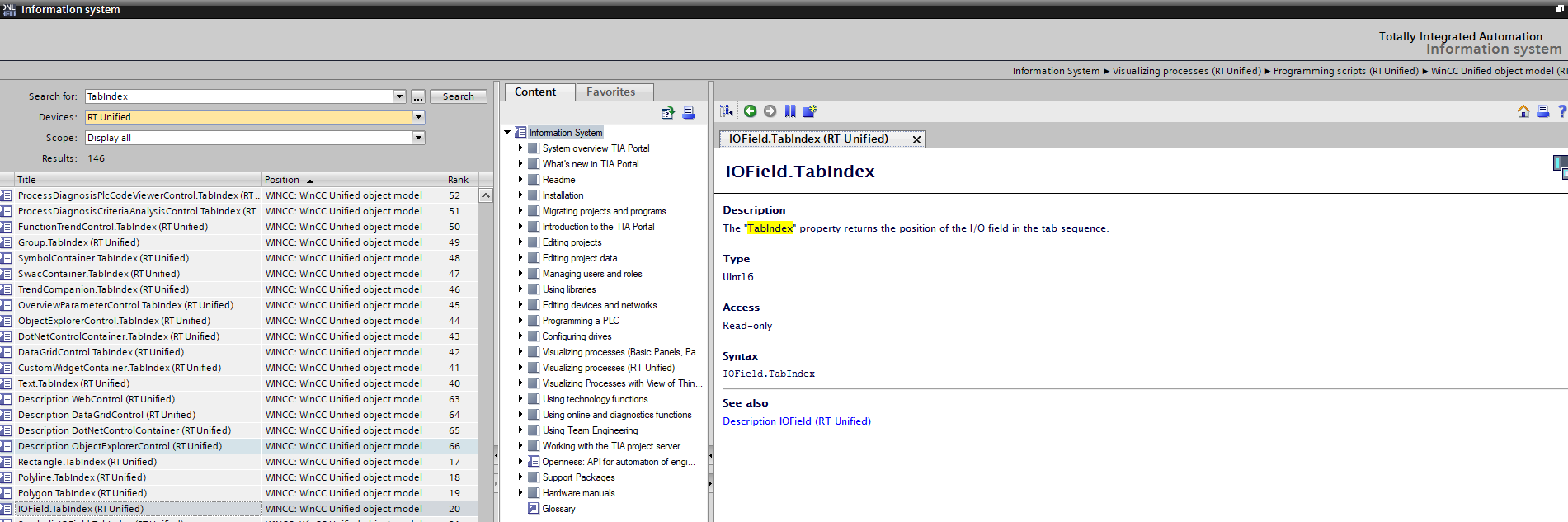Expand Support Packages tree node
The image size is (1568, 522).
pos(520,477)
